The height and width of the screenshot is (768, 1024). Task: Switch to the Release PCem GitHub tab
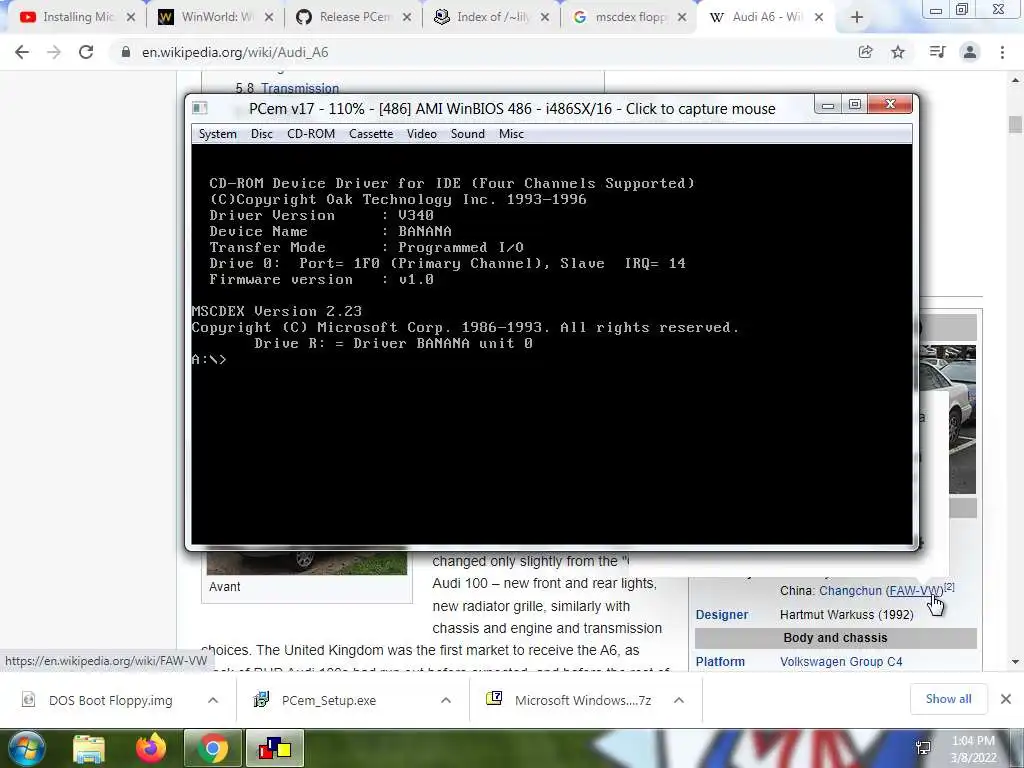coord(354,17)
